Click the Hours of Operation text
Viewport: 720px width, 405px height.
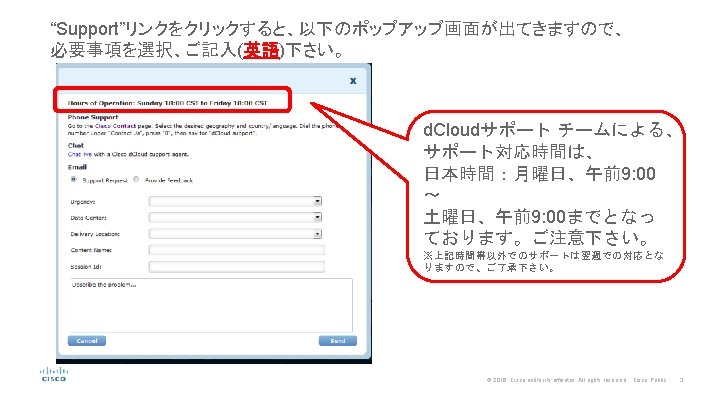click(168, 103)
